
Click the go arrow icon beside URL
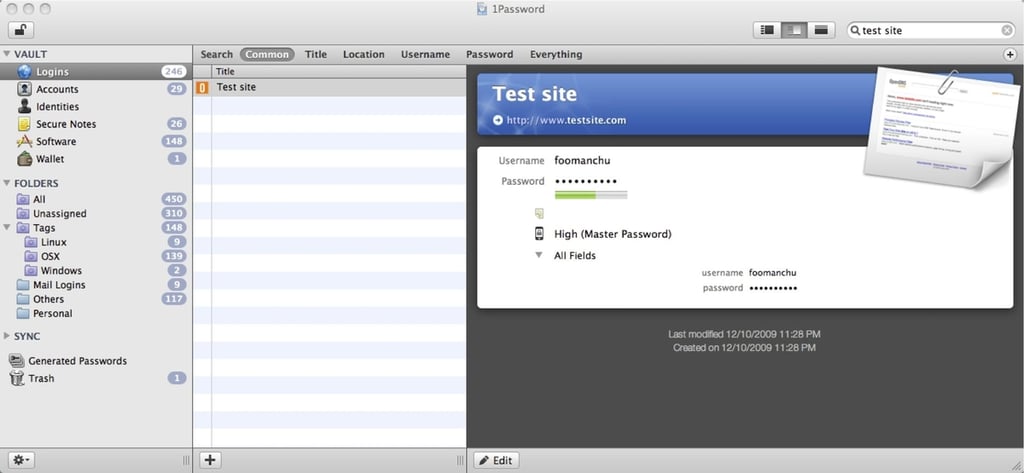[x=498, y=120]
